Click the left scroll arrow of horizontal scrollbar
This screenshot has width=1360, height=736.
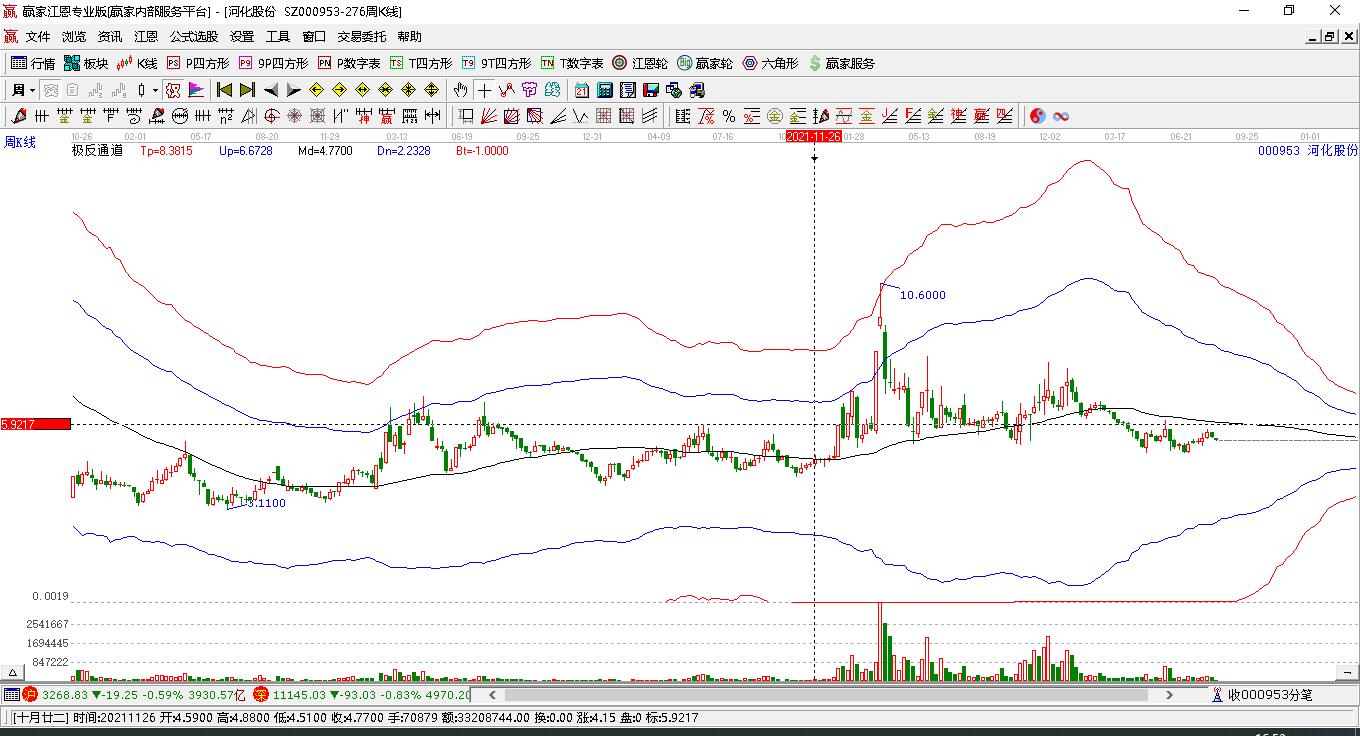(492, 694)
